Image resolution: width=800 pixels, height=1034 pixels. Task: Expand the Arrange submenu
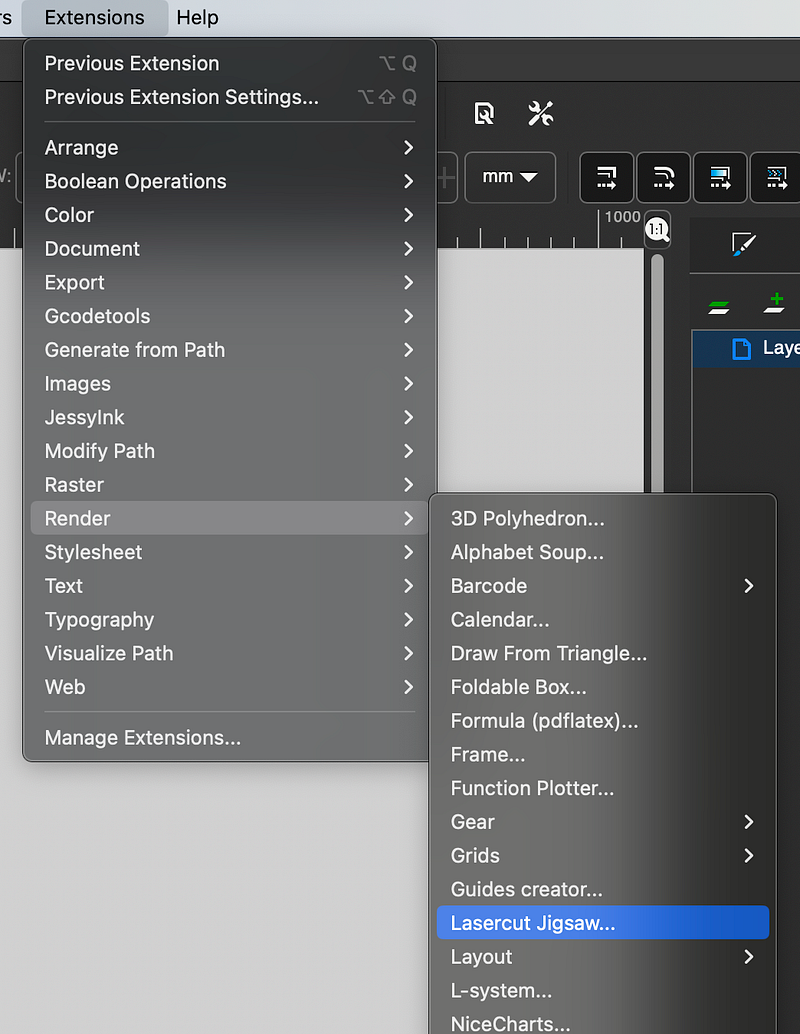tap(230, 147)
